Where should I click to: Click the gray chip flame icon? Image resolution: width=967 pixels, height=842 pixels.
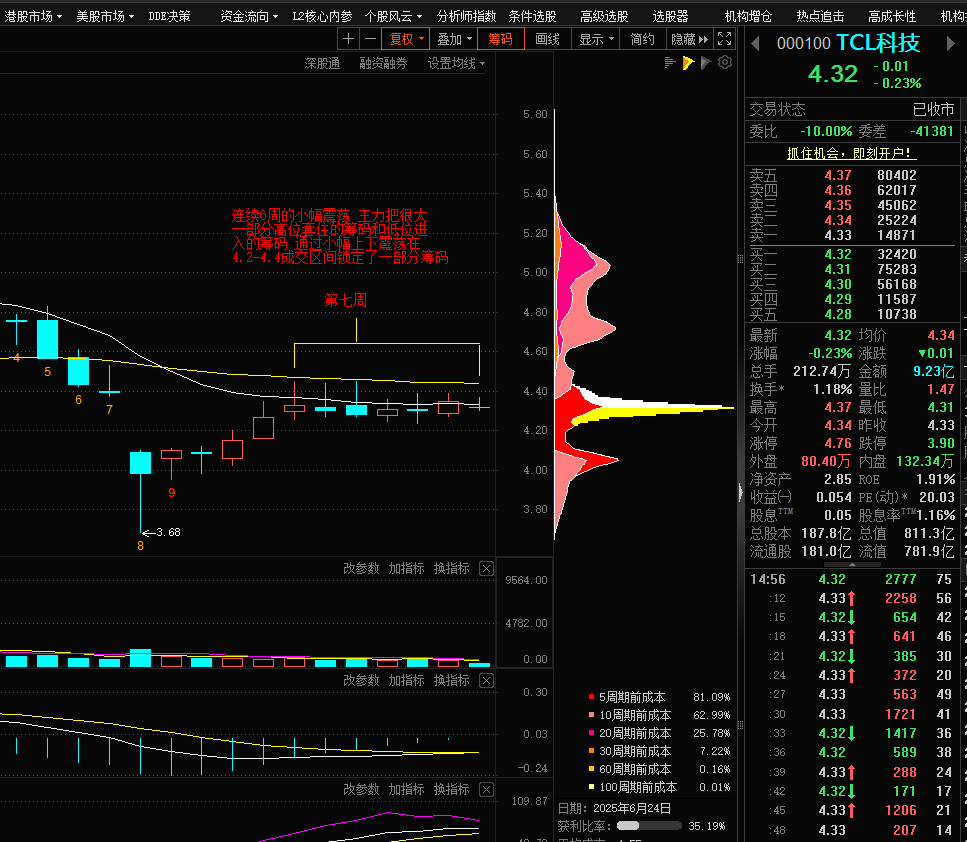click(707, 62)
